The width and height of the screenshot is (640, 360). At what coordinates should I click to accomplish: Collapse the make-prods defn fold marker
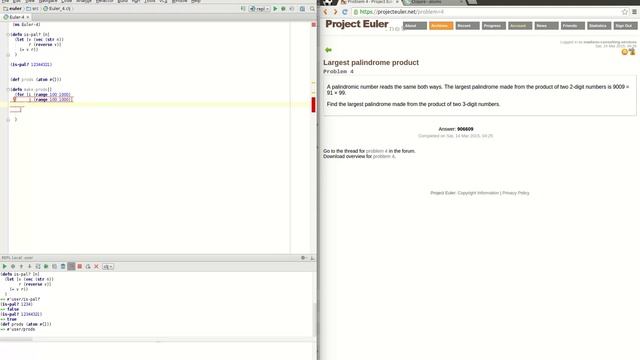(8, 89)
